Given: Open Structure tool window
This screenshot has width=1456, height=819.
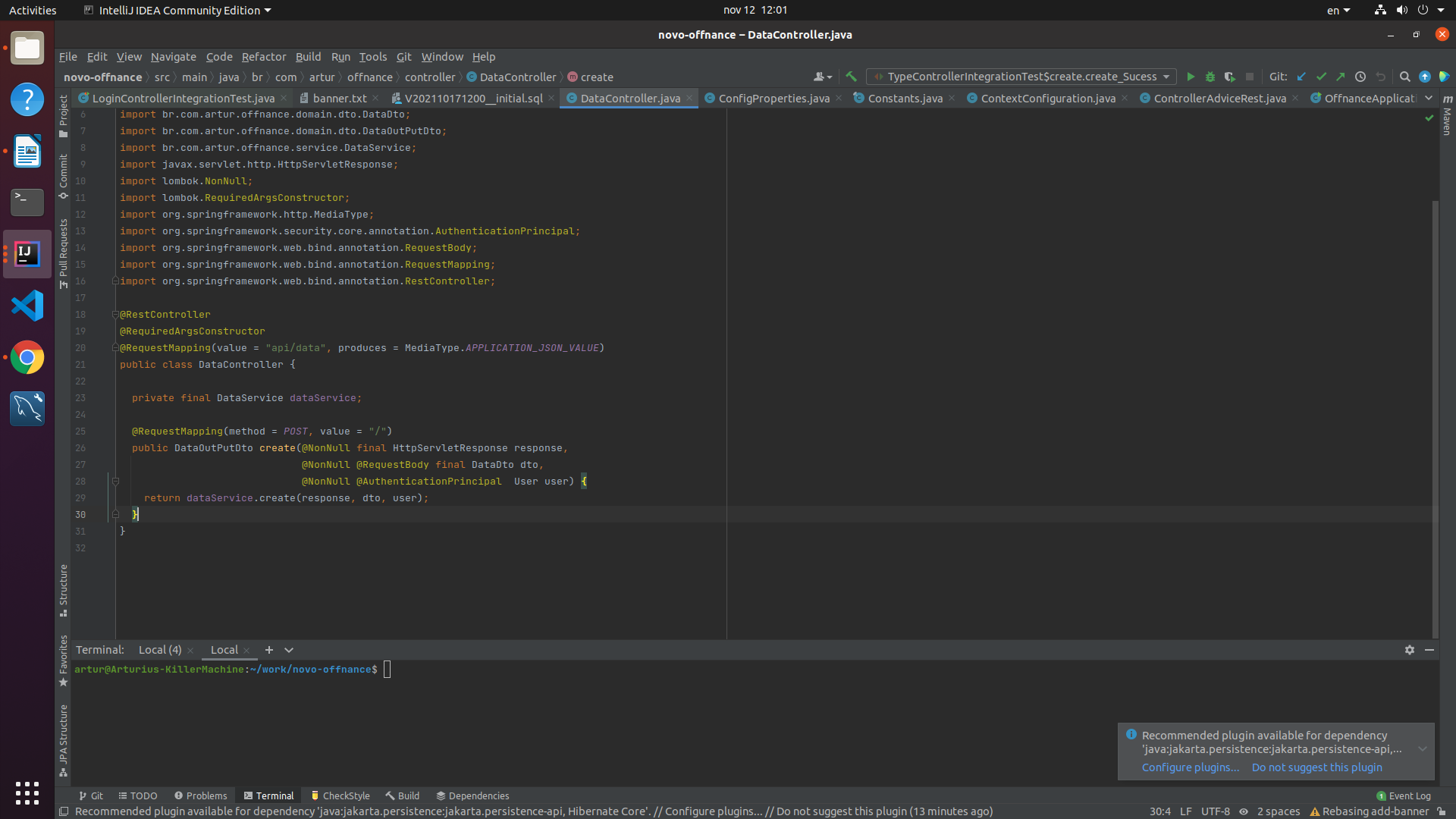Looking at the screenshot, I should pyautogui.click(x=64, y=590).
